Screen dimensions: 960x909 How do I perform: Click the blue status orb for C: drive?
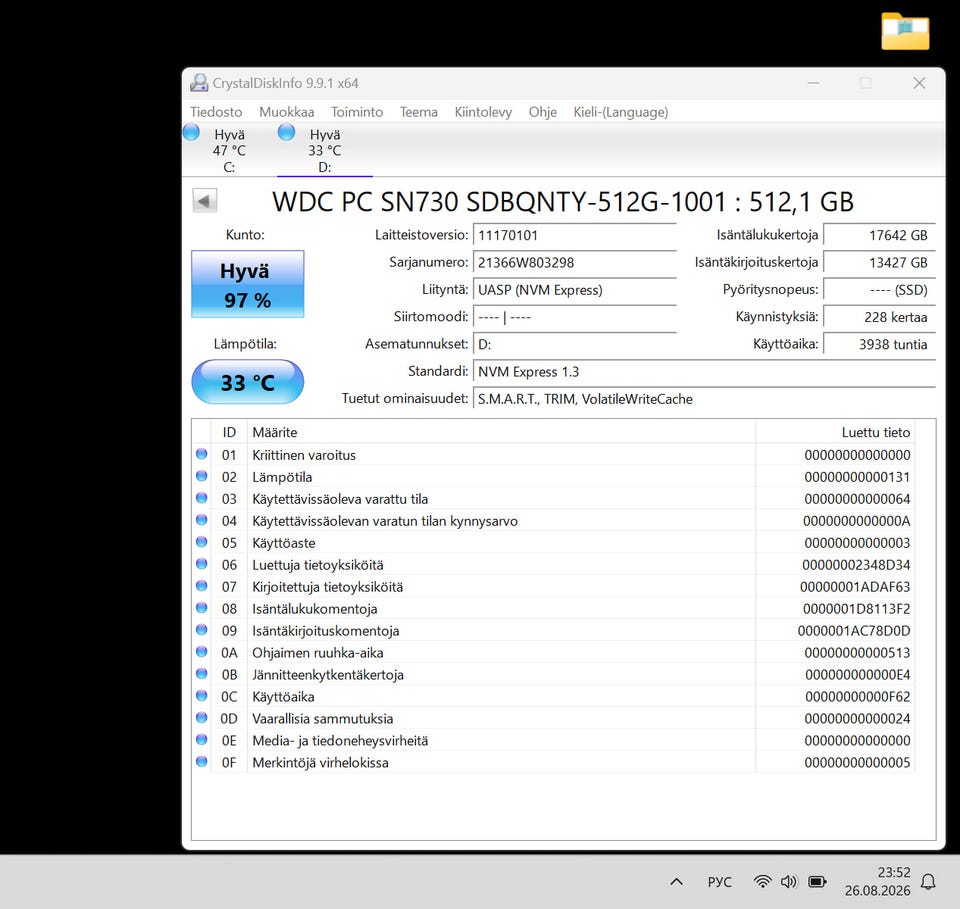coord(191,132)
